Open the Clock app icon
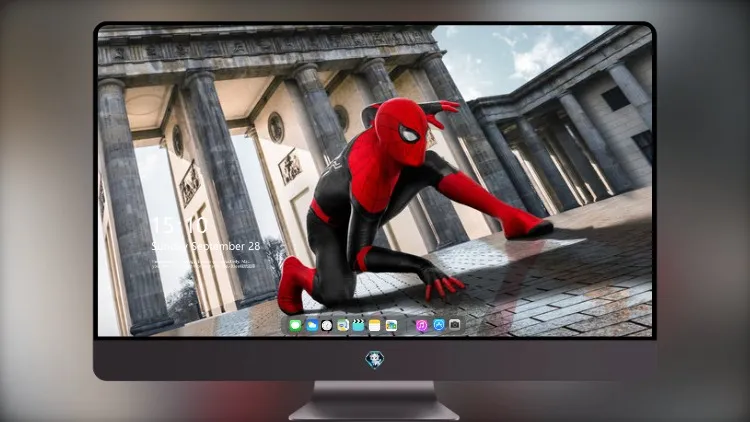750x422 pixels. (x=327, y=326)
